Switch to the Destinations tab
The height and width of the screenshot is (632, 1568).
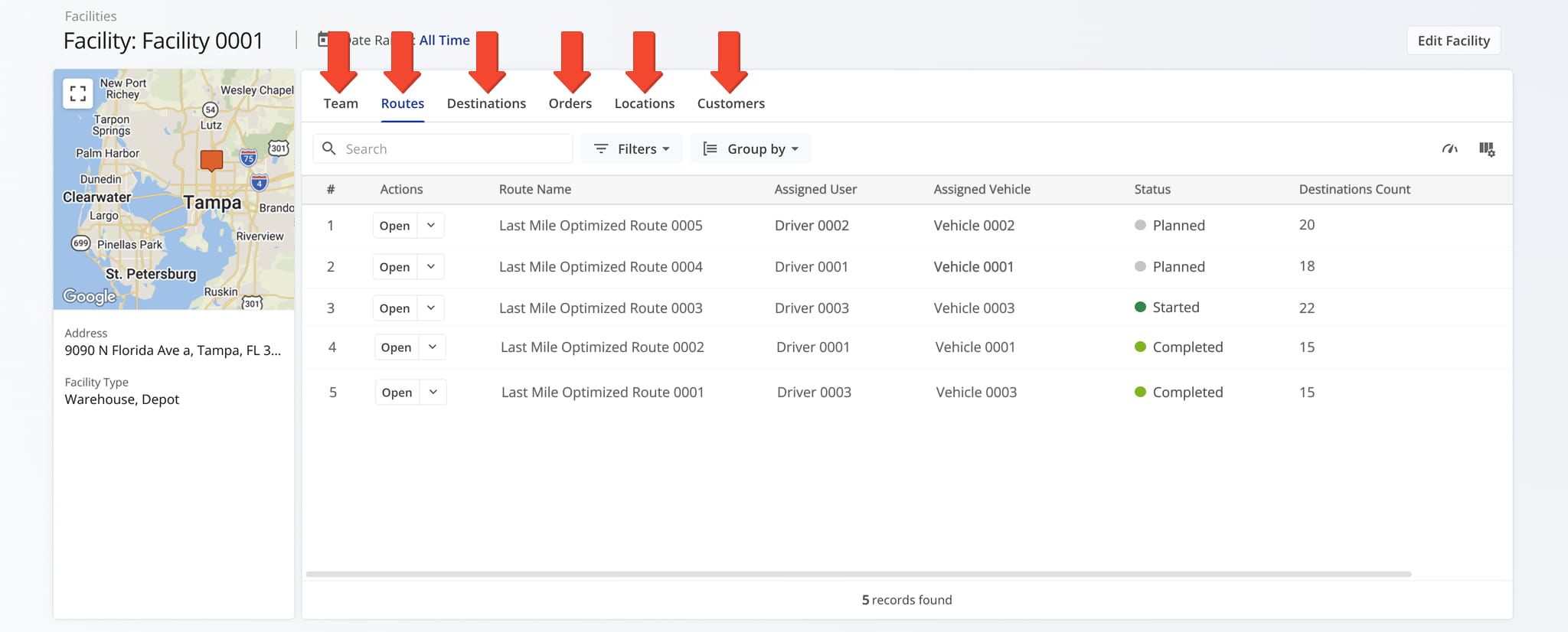point(486,103)
